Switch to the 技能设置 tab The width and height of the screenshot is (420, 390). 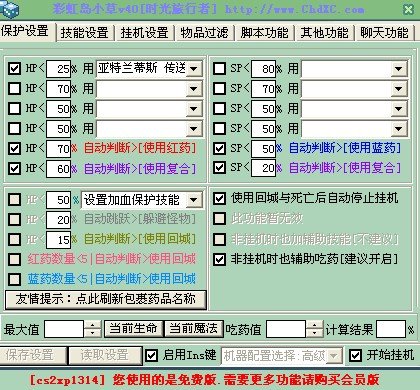coord(85,33)
